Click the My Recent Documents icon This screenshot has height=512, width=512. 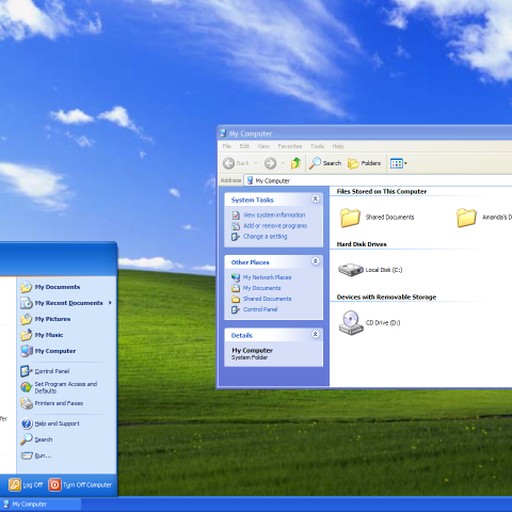coord(26,303)
